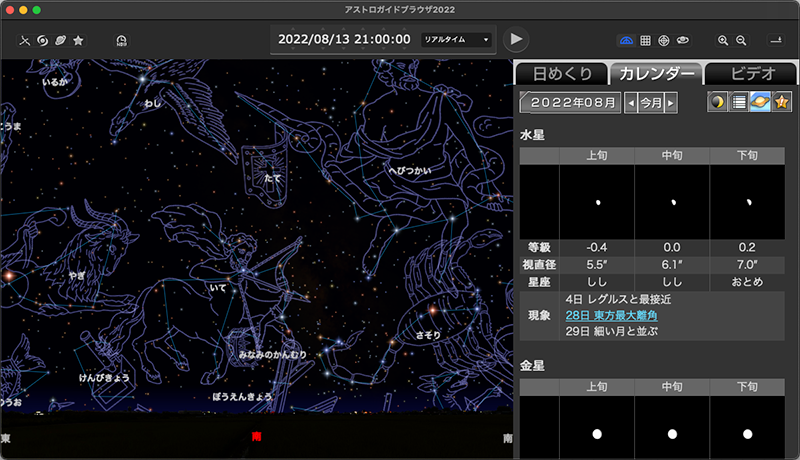
Task: Click the 2022年08月 month label
Action: [572, 103]
